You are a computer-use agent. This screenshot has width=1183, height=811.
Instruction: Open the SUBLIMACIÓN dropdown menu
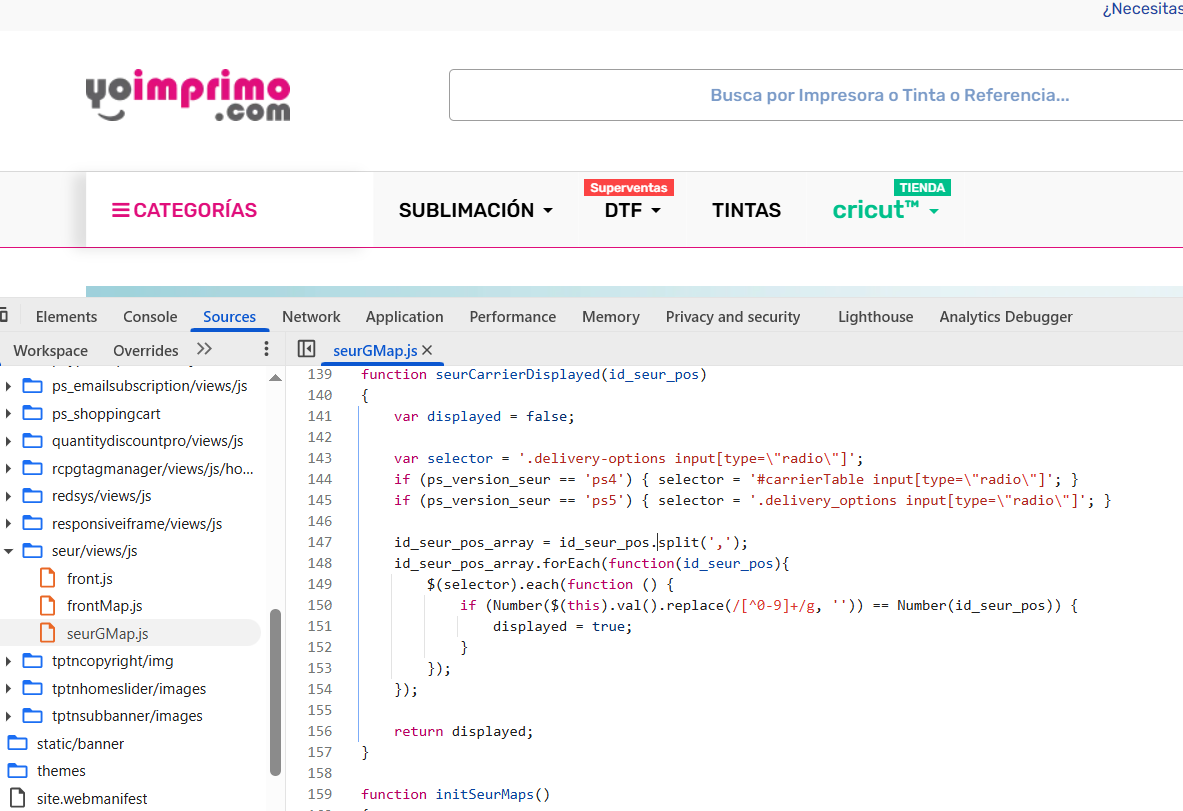475,210
